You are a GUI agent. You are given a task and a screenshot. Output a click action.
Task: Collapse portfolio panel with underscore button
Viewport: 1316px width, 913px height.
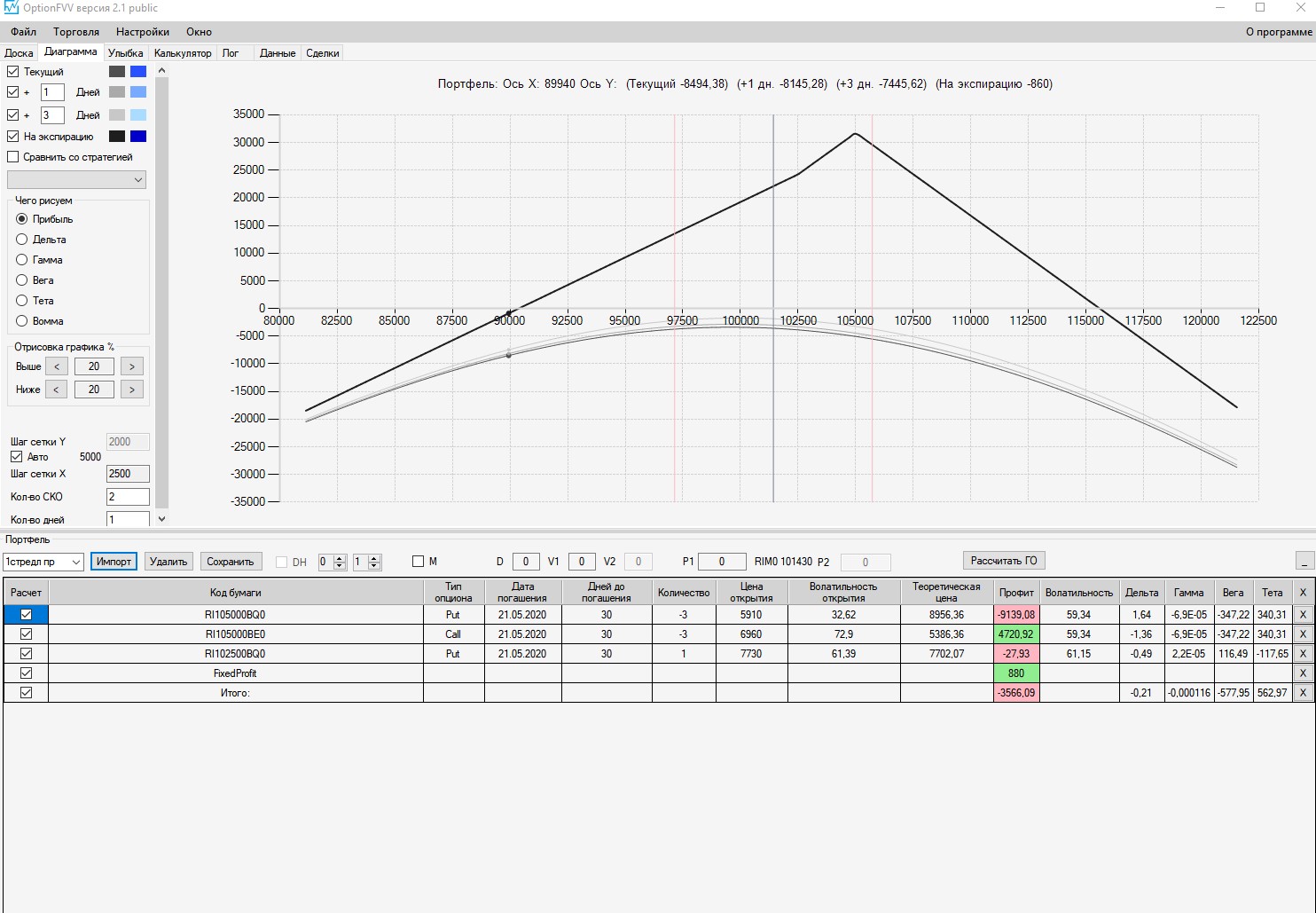click(x=1304, y=561)
